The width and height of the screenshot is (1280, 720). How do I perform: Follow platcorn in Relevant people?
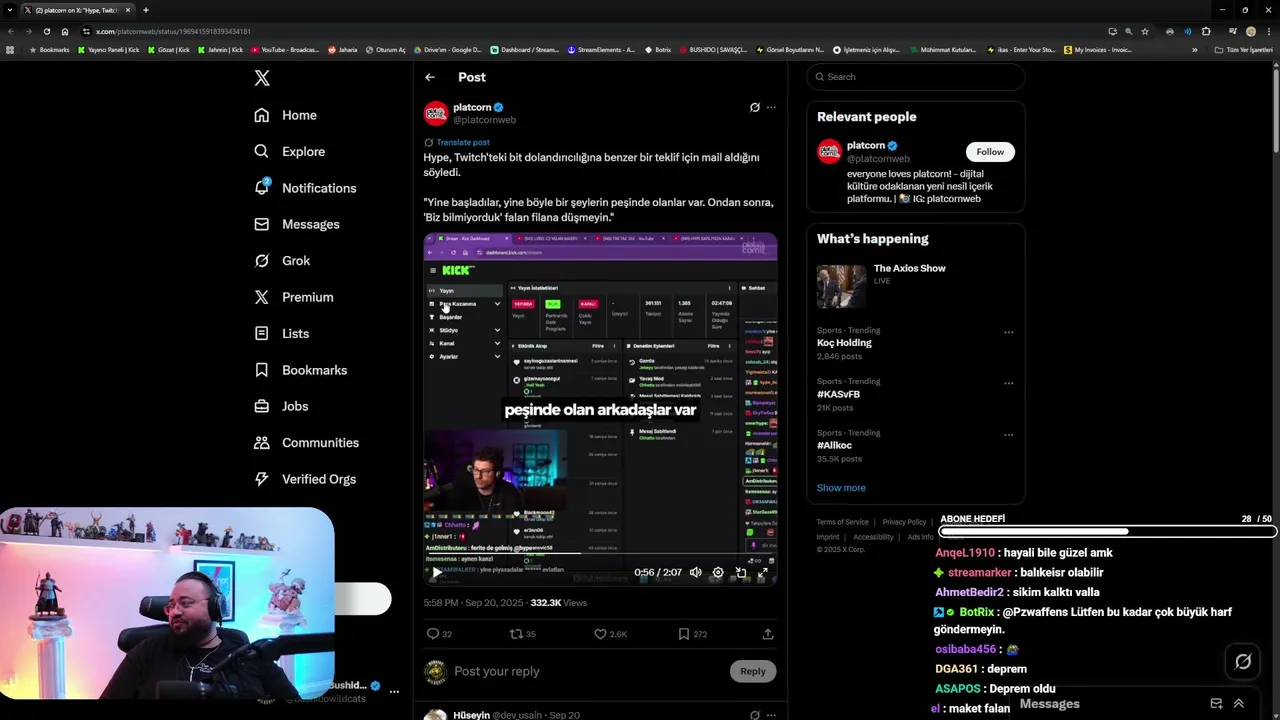[990, 152]
